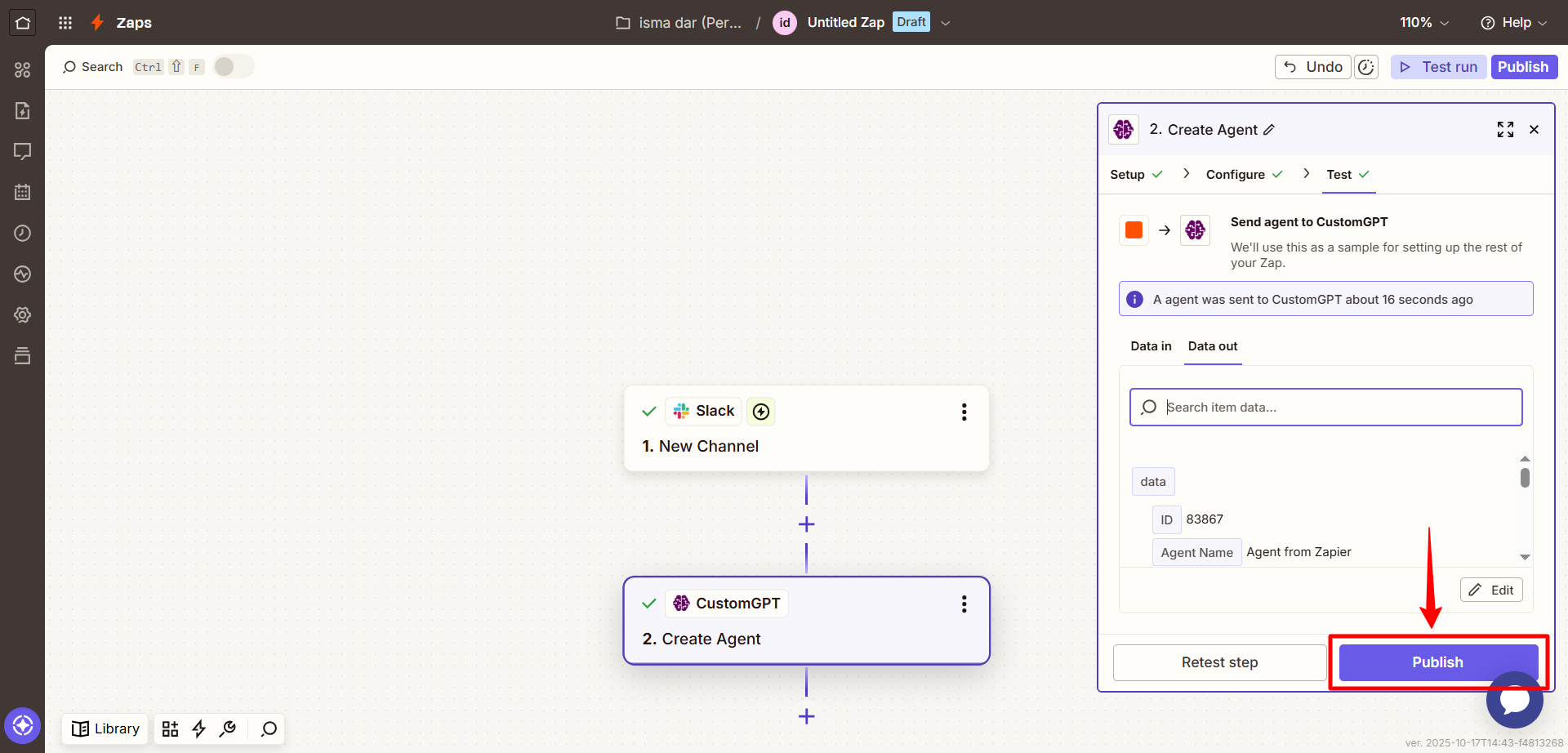This screenshot has height=753, width=1568.
Task: Click the Retest step button
Action: tap(1219, 662)
